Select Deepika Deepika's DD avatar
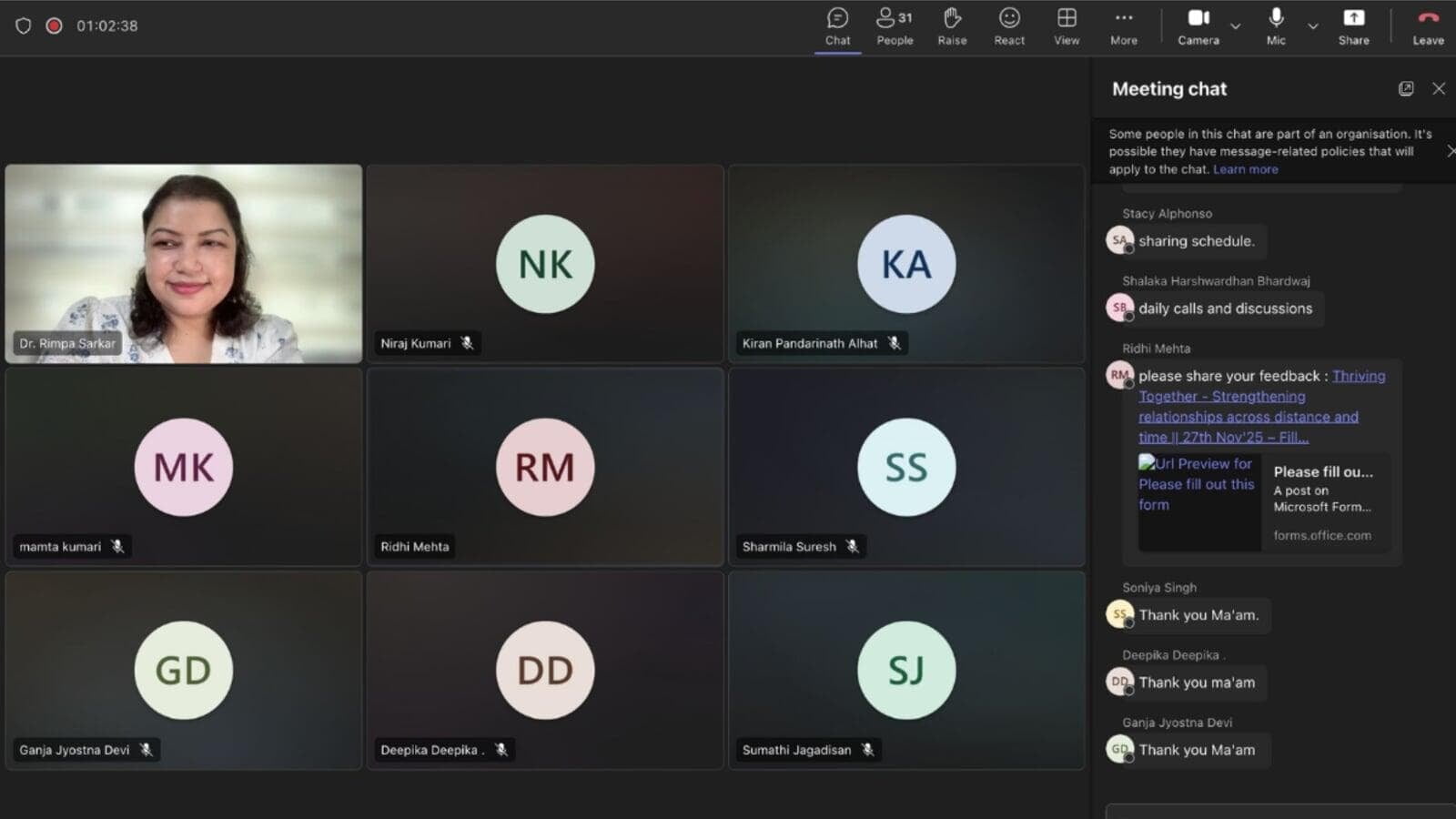Viewport: 1456px width, 819px height. (545, 670)
